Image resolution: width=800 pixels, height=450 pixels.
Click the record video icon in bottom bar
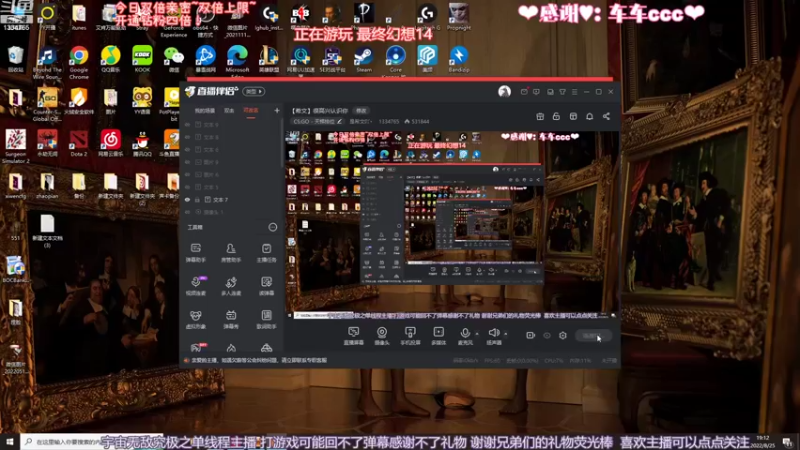[531, 335]
